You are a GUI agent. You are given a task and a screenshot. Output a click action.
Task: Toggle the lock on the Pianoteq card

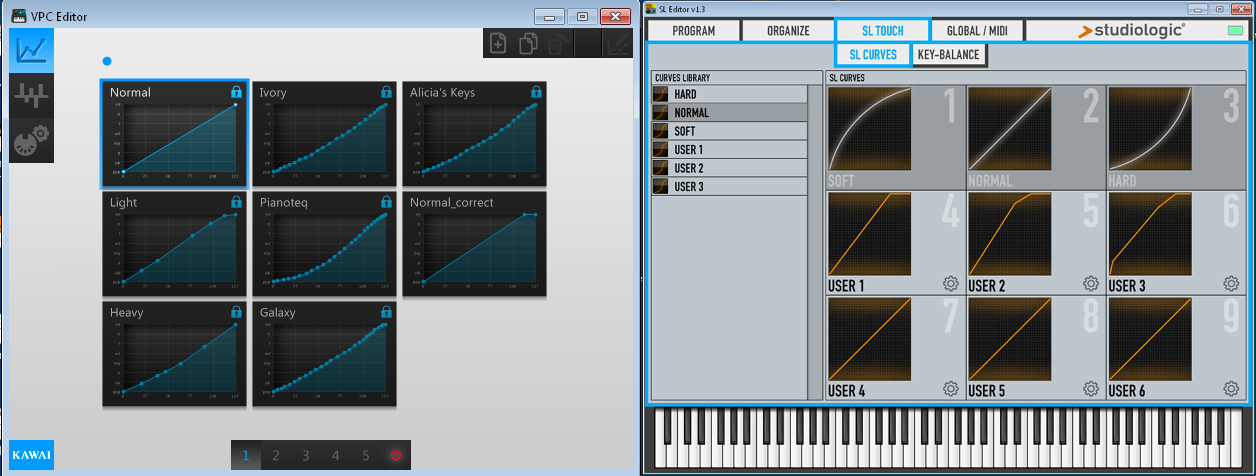[386, 202]
